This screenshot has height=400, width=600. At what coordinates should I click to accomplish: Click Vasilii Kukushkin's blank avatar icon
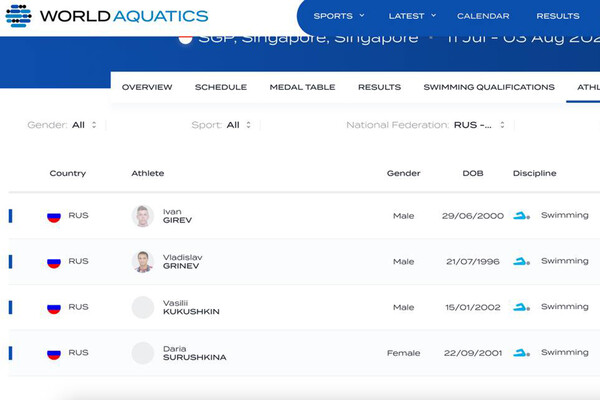click(143, 307)
